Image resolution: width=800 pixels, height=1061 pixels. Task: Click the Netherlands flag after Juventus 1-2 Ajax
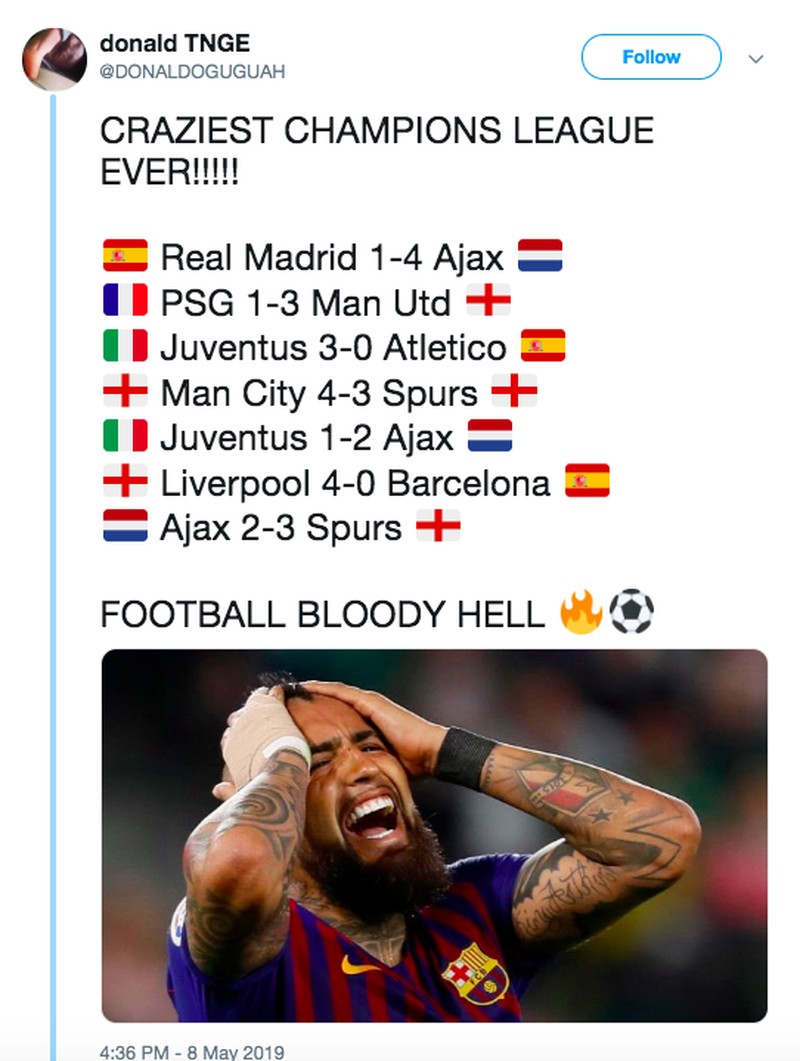tap(489, 437)
